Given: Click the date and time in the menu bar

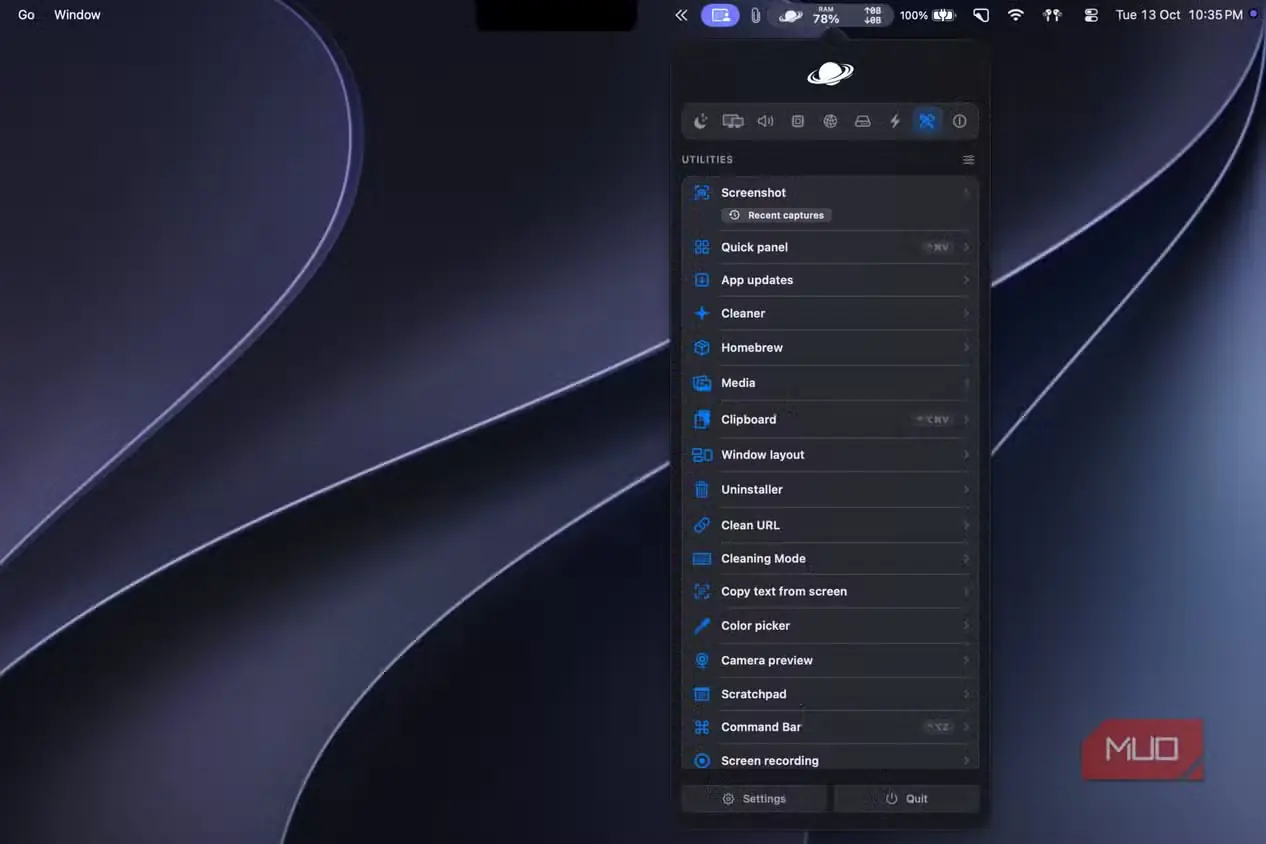Looking at the screenshot, I should click(1179, 15).
